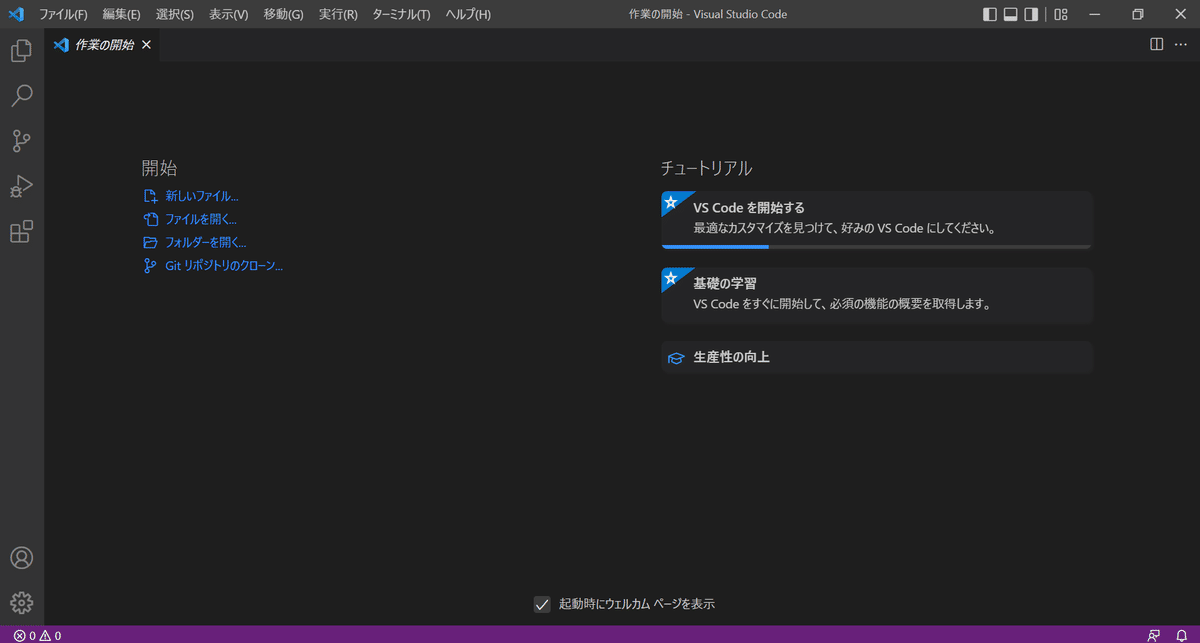The image size is (1200, 643).
Task: Click the フォルダーを開く... link
Action: point(206,242)
